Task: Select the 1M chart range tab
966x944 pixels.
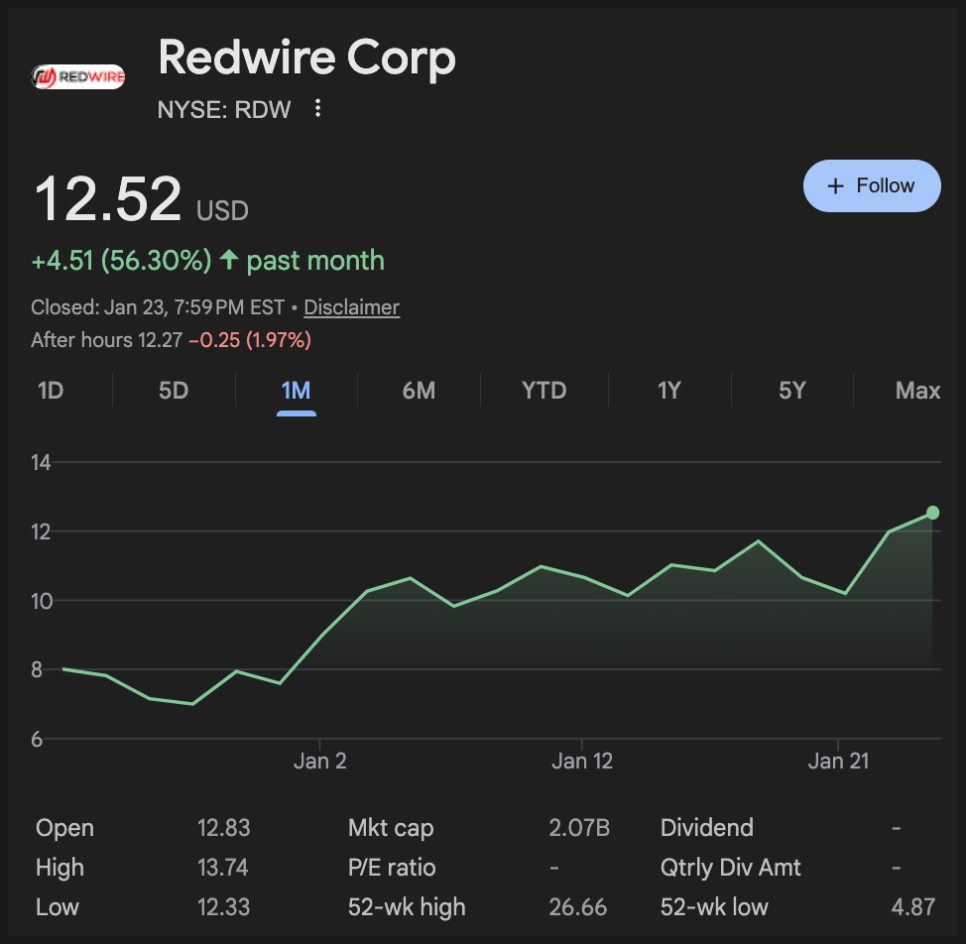Action: 296,391
